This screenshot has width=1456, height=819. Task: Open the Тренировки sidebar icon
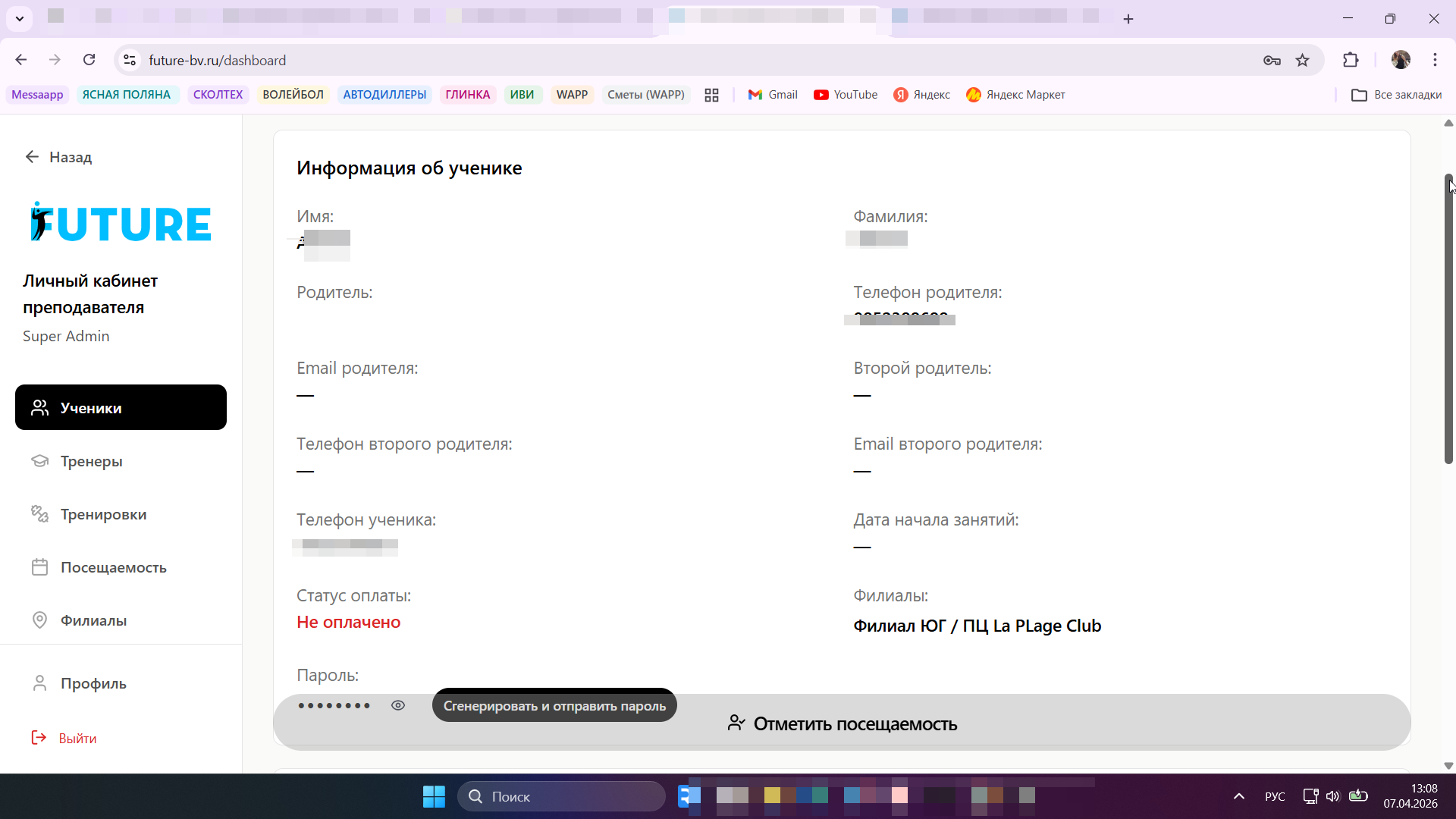coord(39,514)
